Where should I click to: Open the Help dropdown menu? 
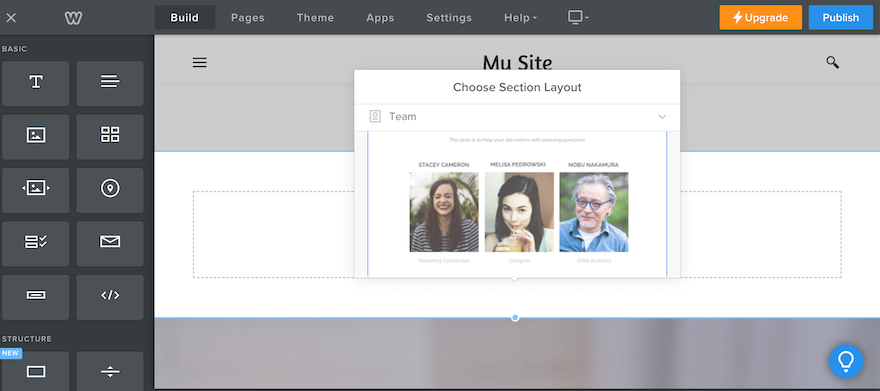[x=520, y=17]
